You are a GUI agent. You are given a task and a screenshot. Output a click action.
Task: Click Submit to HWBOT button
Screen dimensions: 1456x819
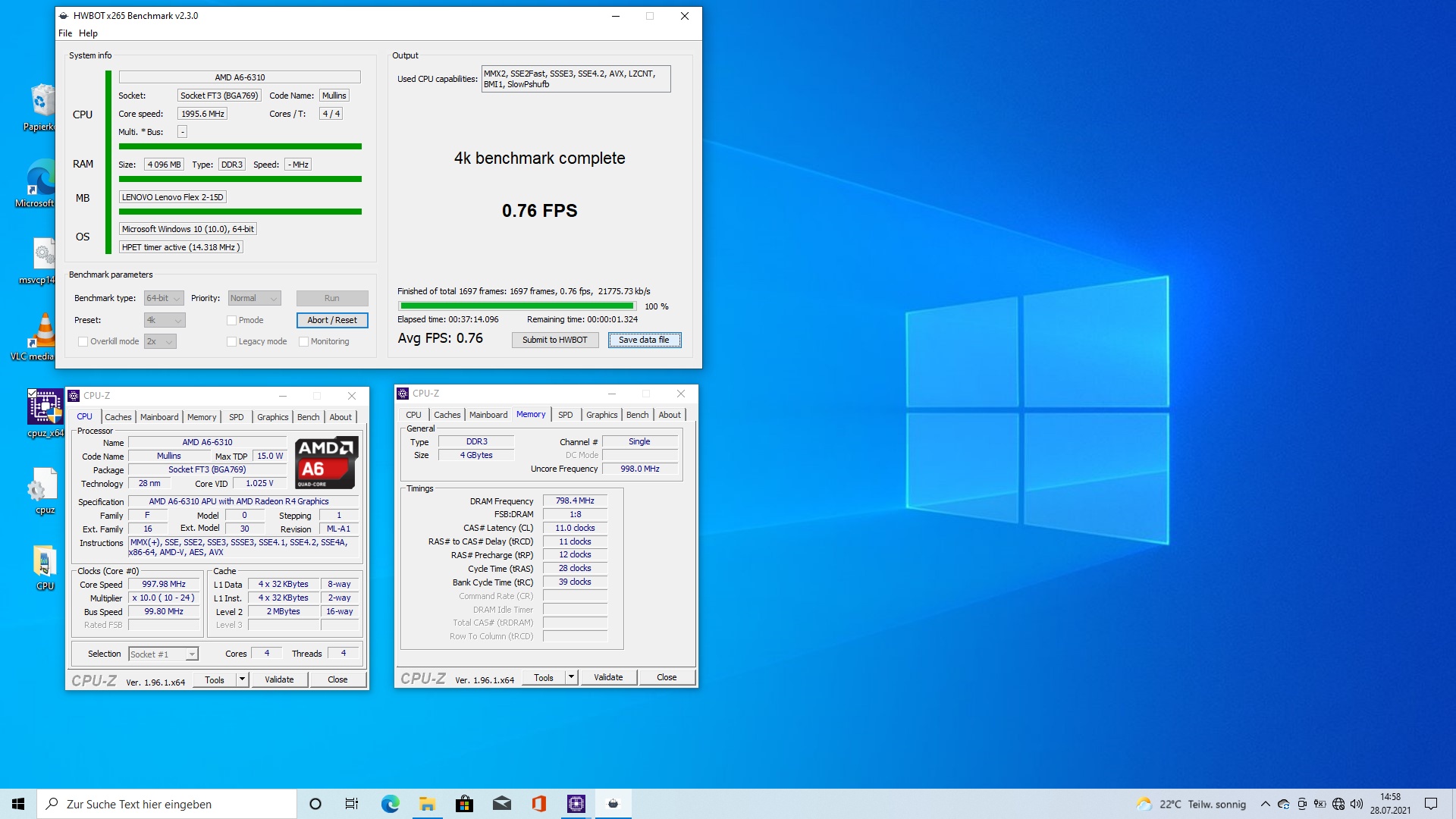point(554,340)
